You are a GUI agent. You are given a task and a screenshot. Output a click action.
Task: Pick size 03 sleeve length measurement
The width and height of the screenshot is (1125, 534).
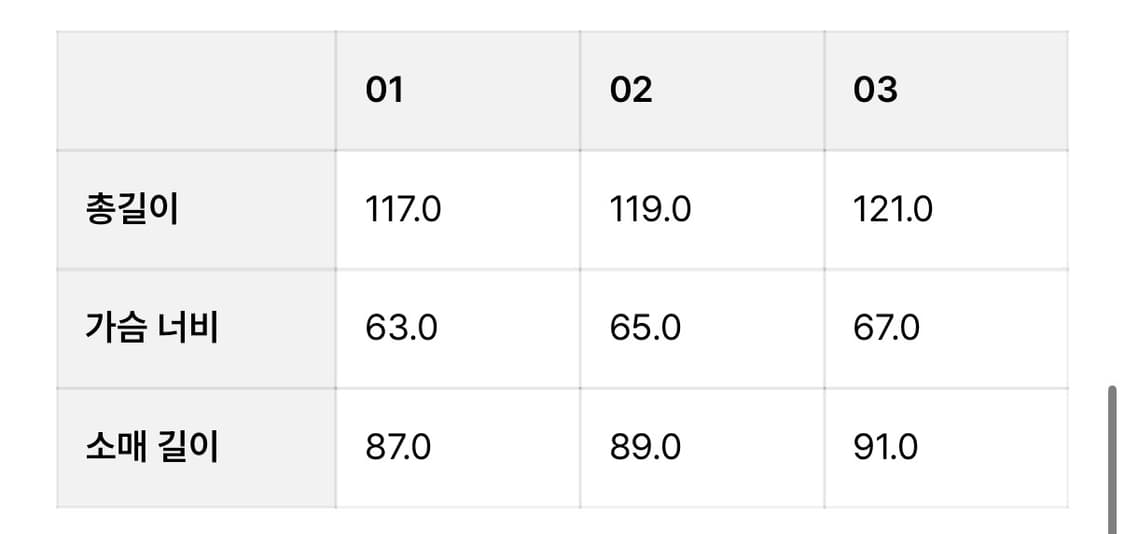[885, 446]
